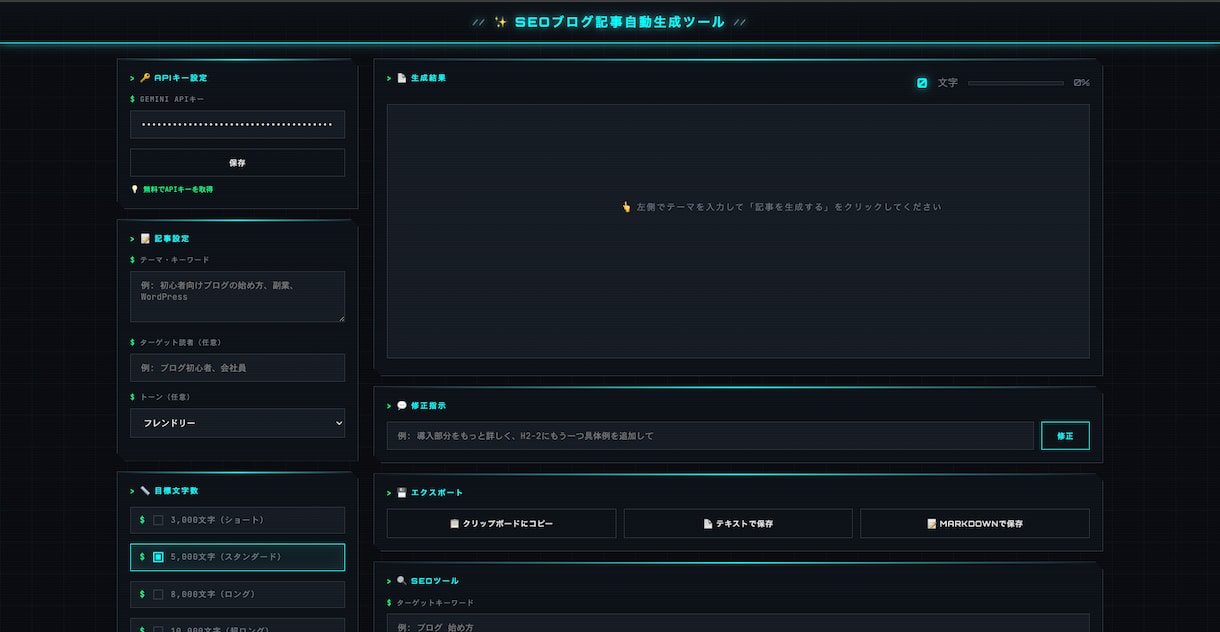Click the テーマ・キーワード label
Image resolution: width=1220 pixels, height=632 pixels.
tap(174, 260)
